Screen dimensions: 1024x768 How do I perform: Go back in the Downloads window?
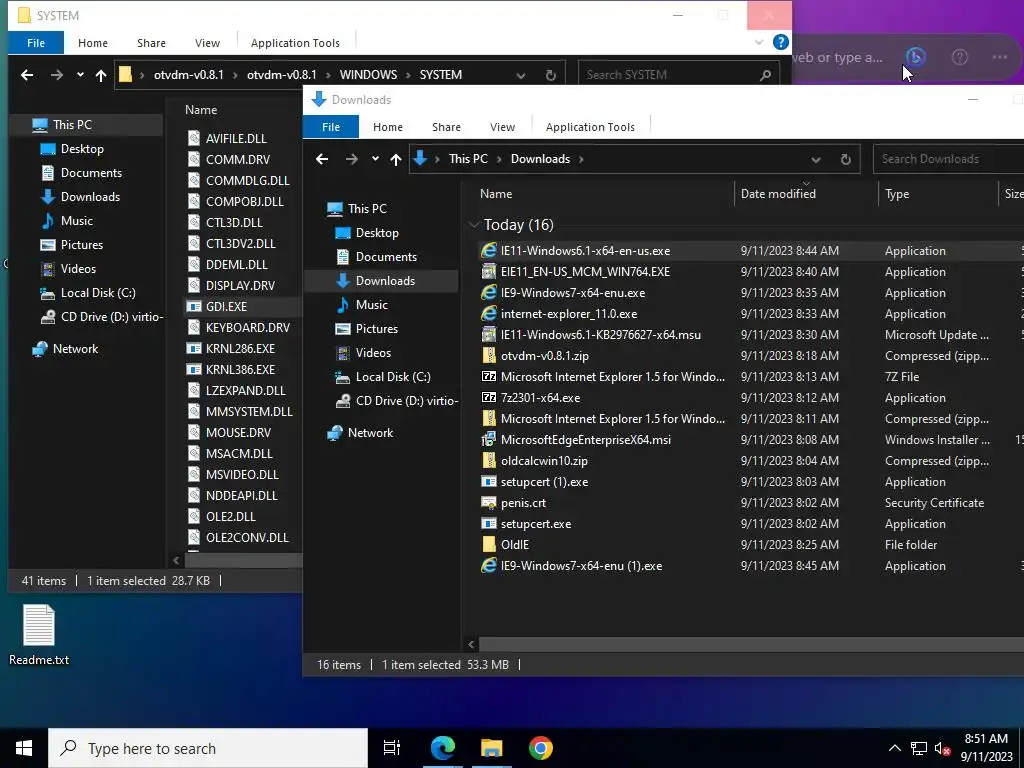[322, 159]
